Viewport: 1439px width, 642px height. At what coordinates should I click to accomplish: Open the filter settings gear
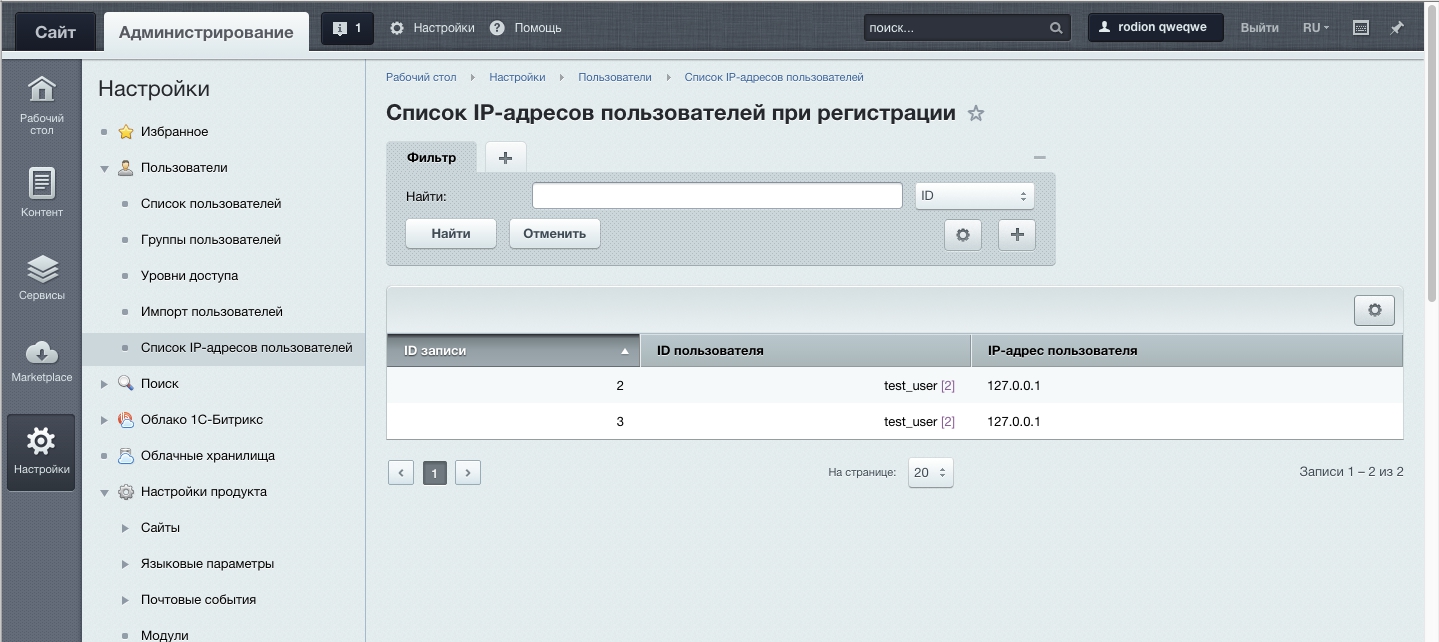tap(962, 234)
